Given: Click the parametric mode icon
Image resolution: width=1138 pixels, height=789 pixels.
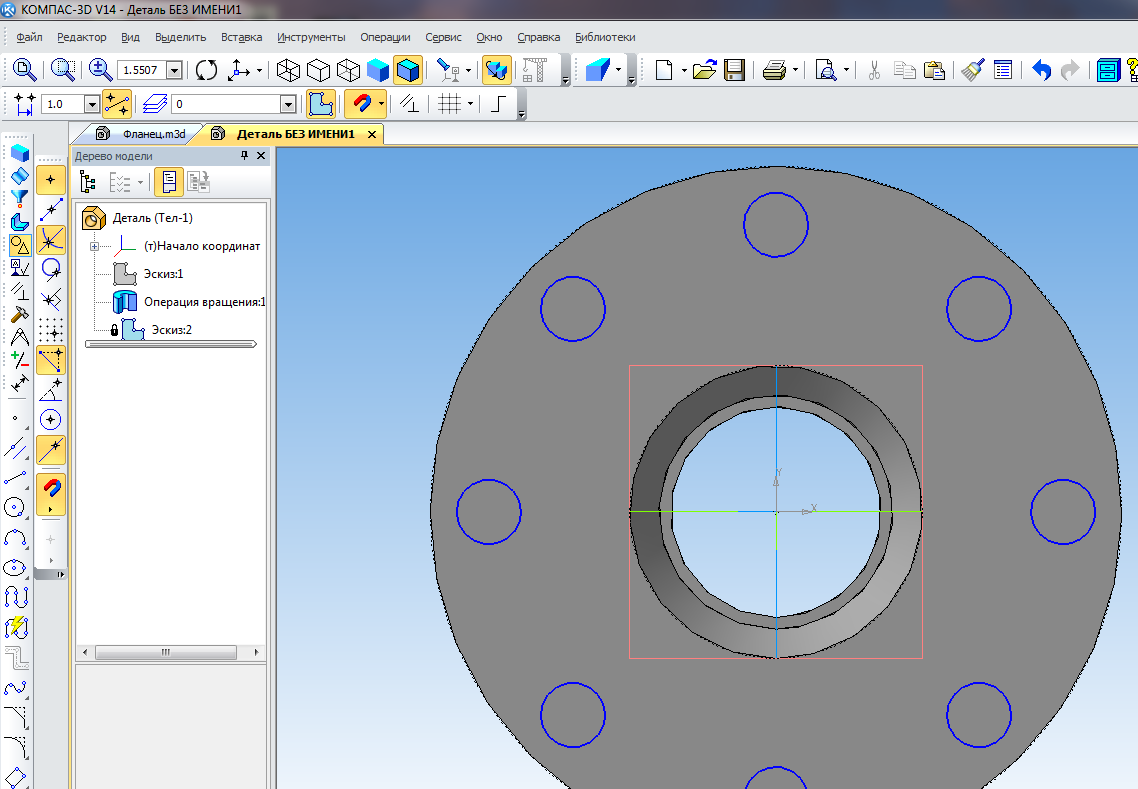Looking at the screenshot, I should [409, 104].
